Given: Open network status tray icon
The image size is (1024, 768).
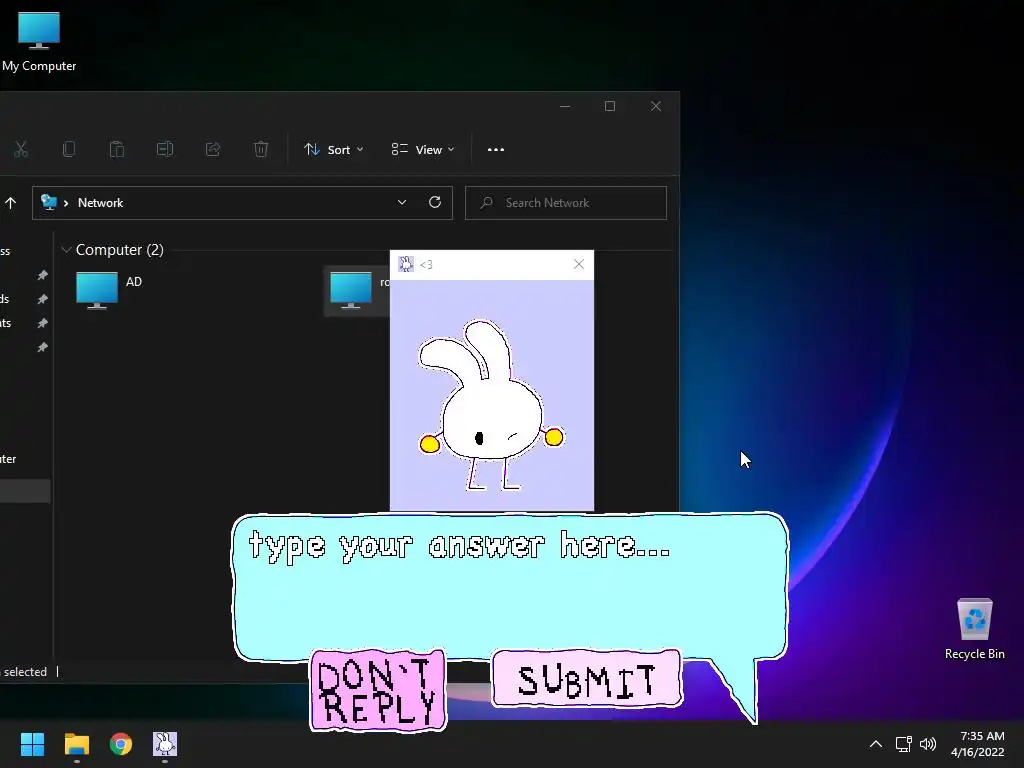Looking at the screenshot, I should (903, 744).
